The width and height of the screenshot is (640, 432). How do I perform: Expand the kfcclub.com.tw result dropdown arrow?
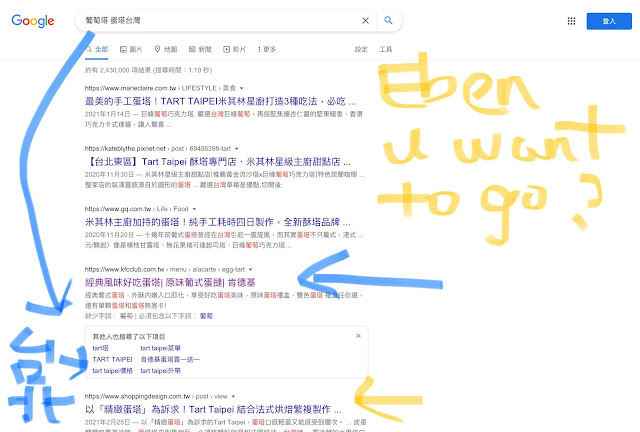pyautogui.click(x=251, y=269)
